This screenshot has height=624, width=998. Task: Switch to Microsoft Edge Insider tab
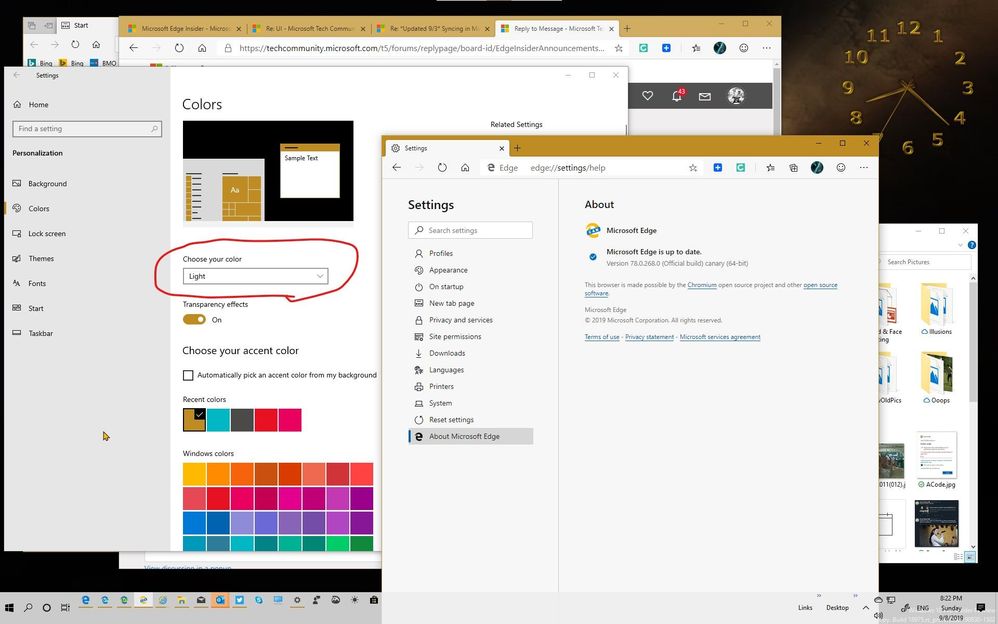(185, 28)
